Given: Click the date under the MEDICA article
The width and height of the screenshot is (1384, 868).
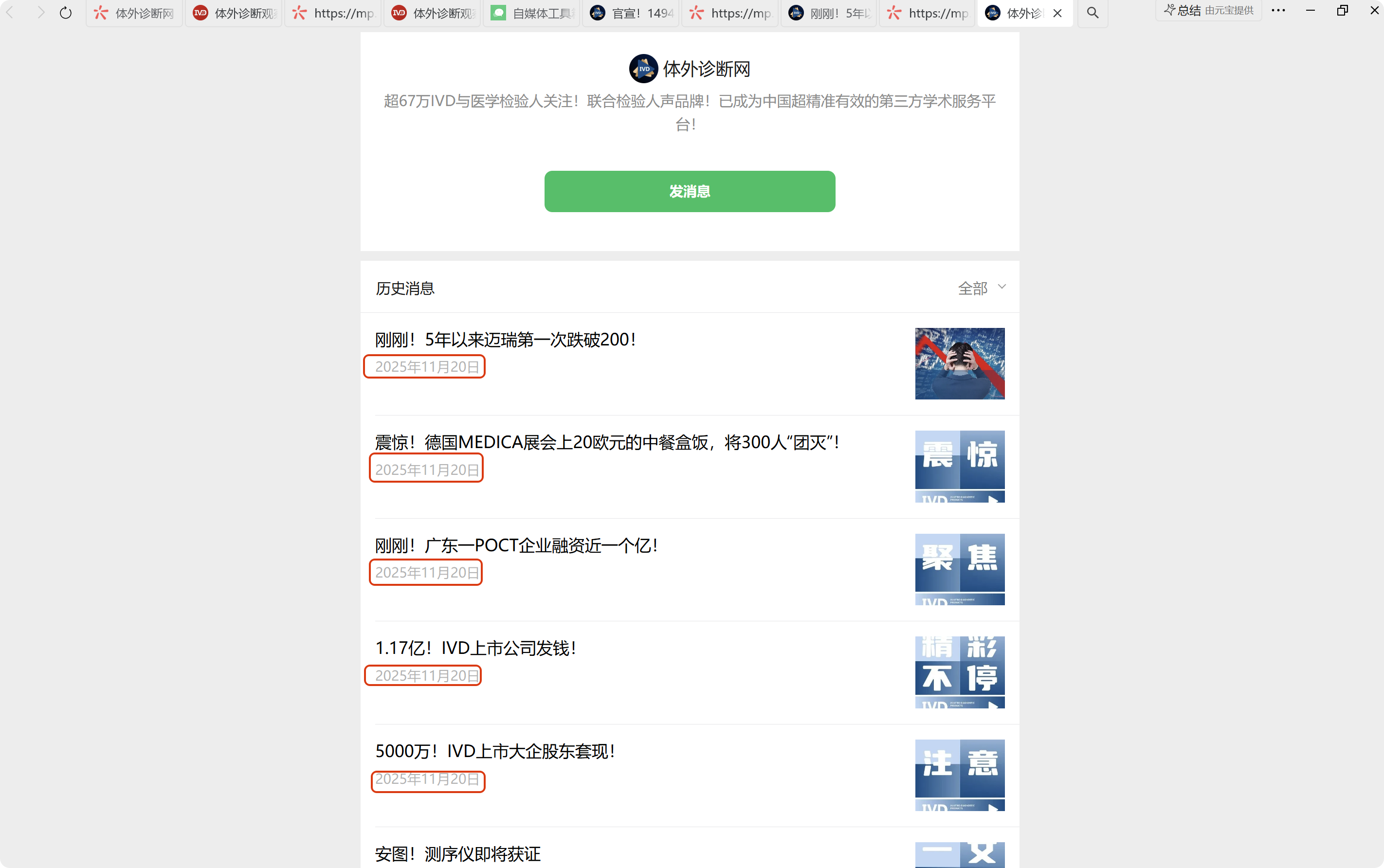Looking at the screenshot, I should click(x=427, y=470).
